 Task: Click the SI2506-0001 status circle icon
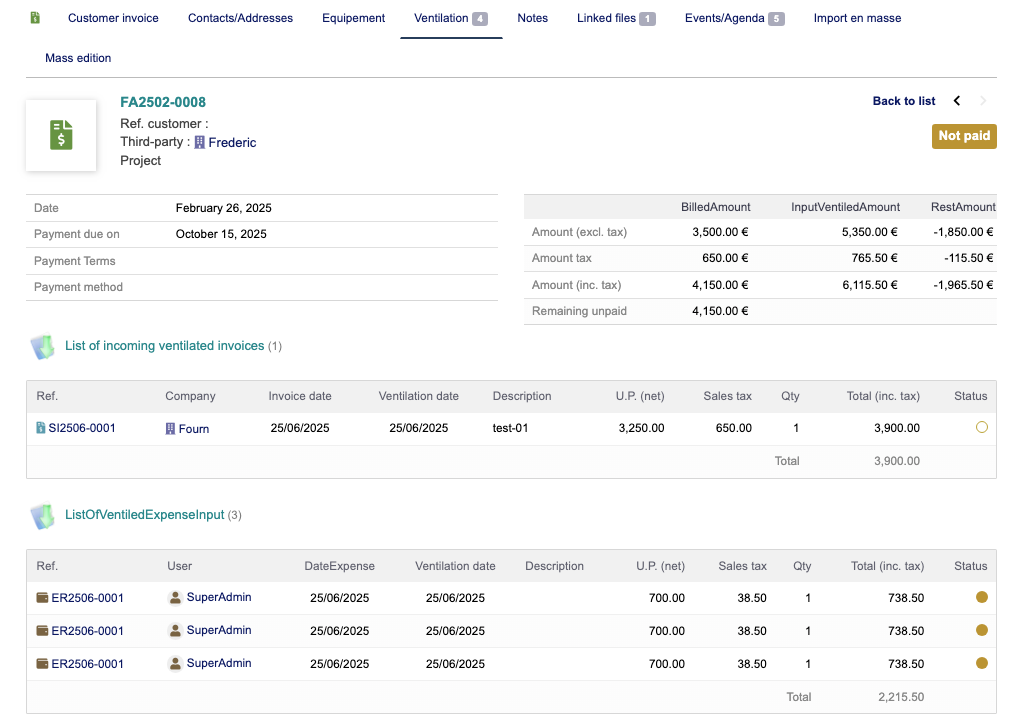click(981, 427)
